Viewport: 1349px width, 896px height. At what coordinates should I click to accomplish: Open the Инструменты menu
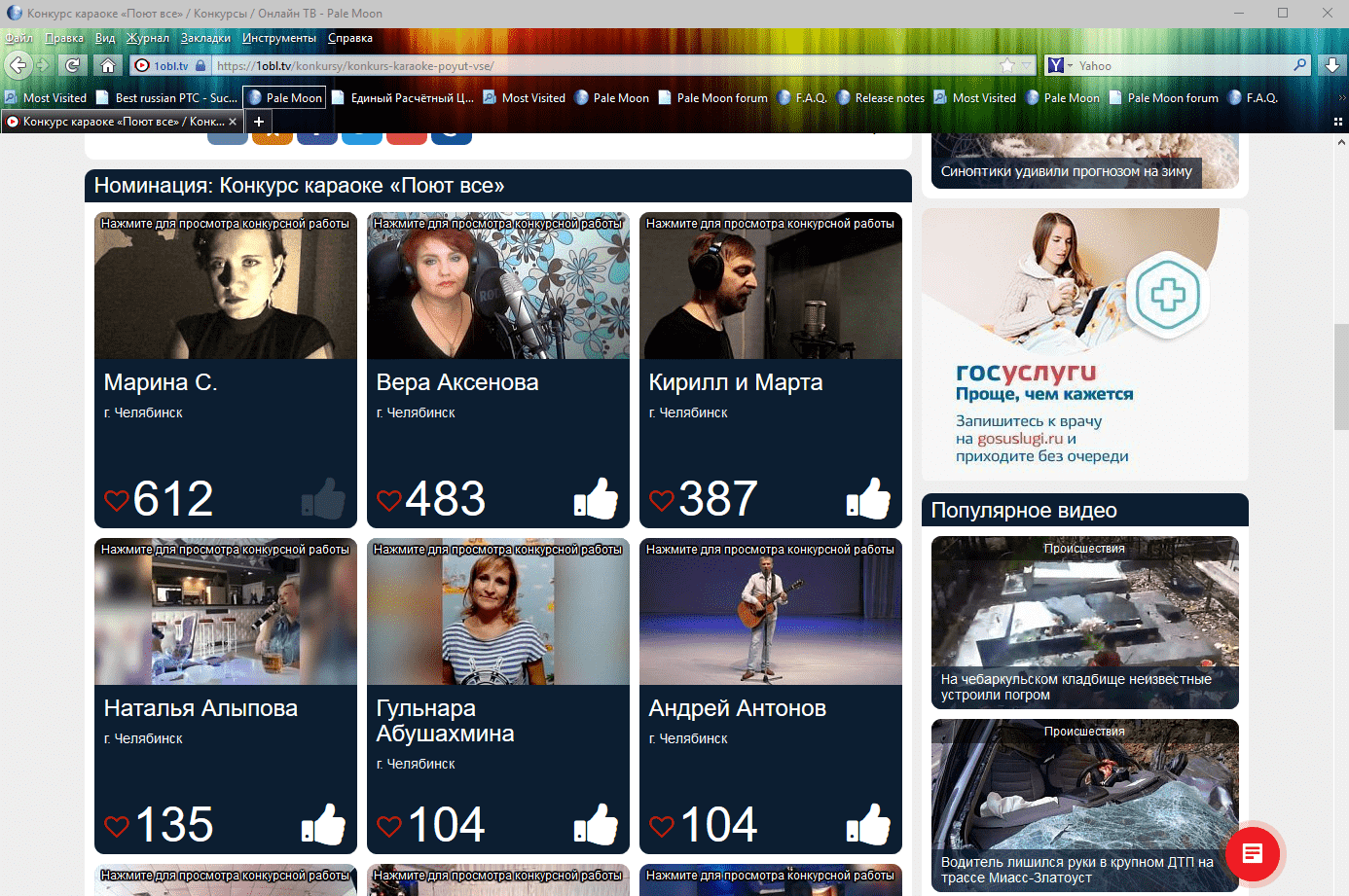pyautogui.click(x=279, y=38)
